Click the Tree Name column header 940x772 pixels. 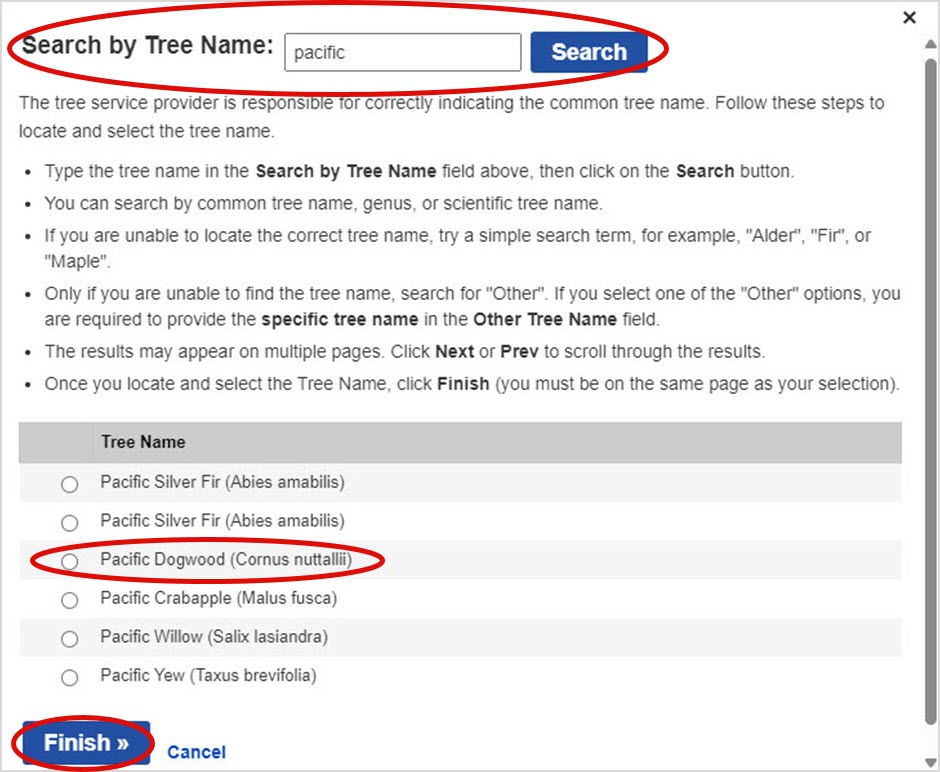coord(143,442)
